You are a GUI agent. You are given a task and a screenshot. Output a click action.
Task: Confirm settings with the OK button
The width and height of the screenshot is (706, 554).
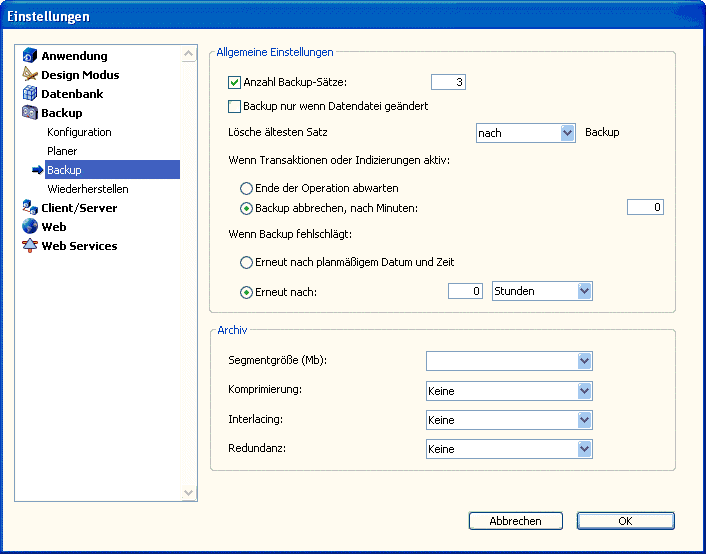pos(625,521)
